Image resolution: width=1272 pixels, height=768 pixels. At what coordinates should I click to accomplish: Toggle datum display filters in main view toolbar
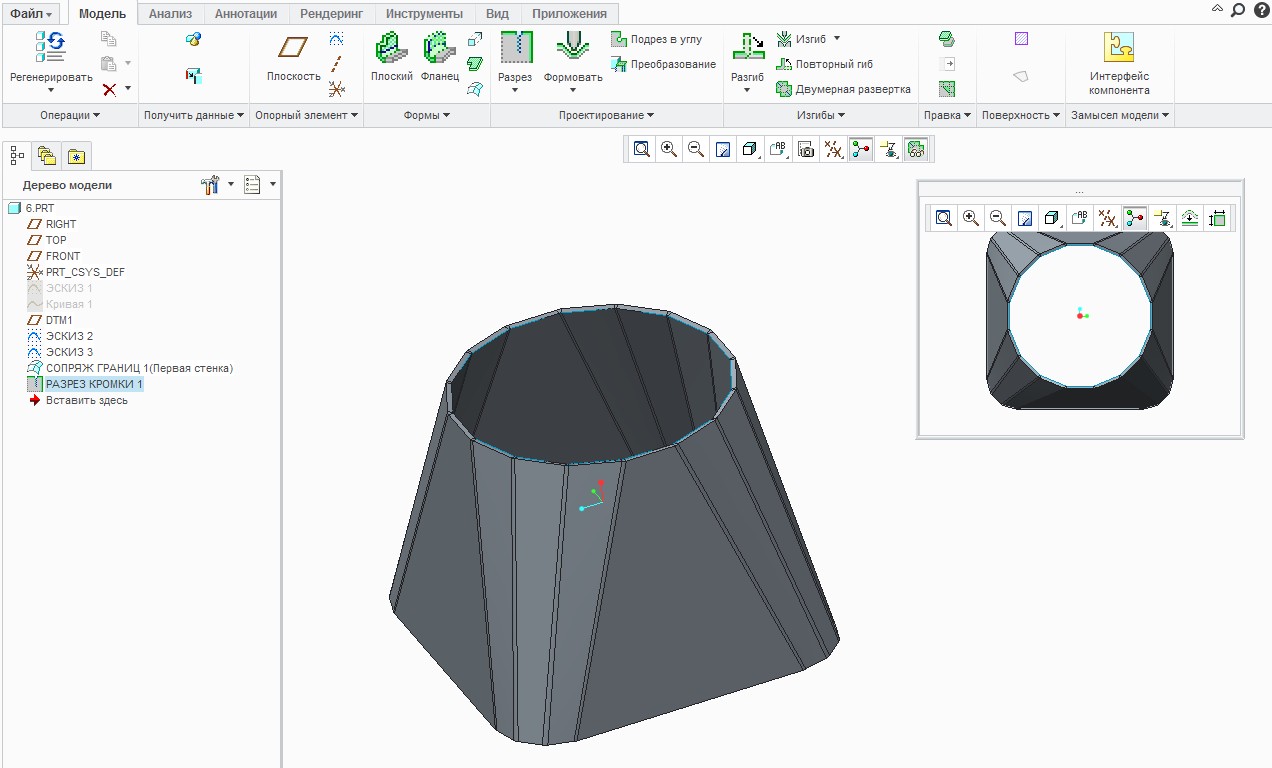pyautogui.click(x=833, y=149)
